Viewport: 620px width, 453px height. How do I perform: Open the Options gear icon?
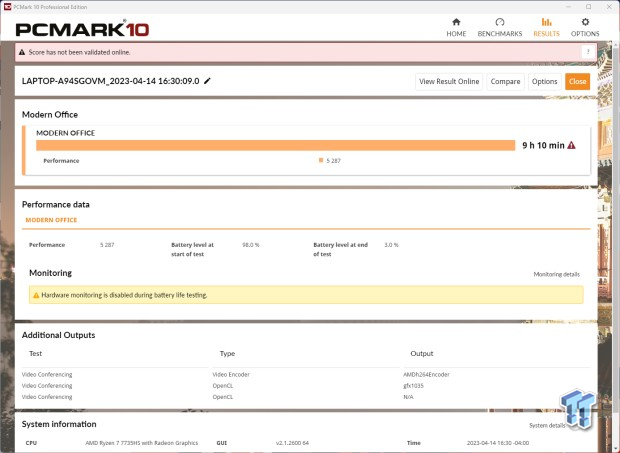pyautogui.click(x=585, y=22)
